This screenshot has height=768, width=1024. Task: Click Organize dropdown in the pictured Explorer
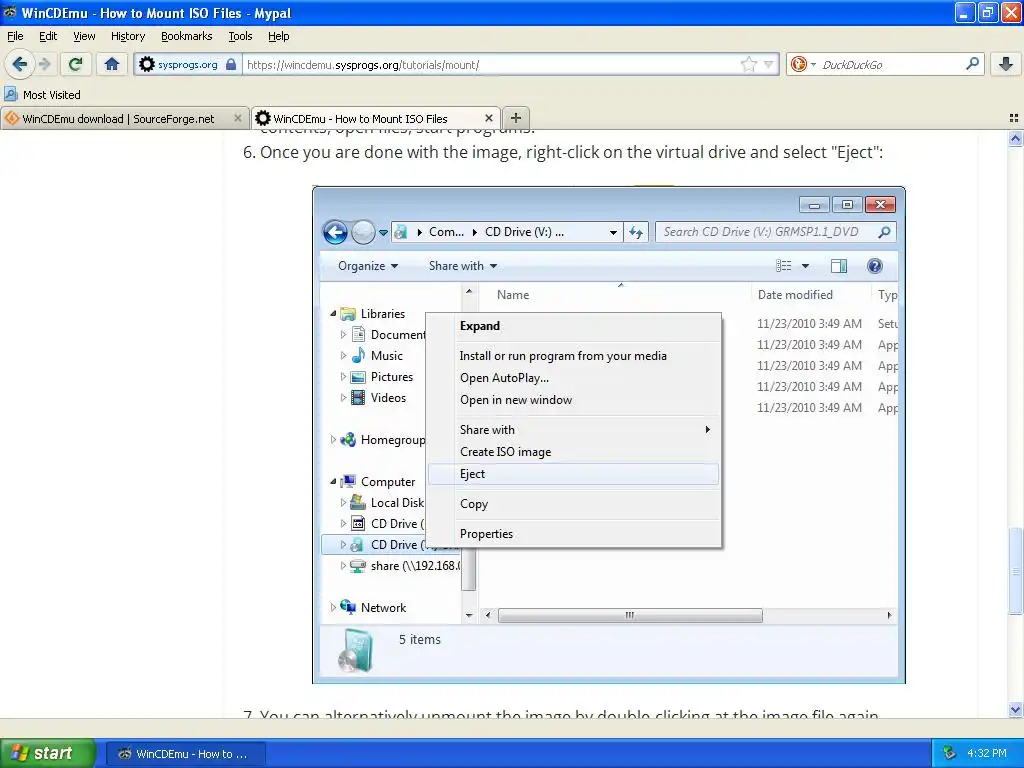click(368, 266)
